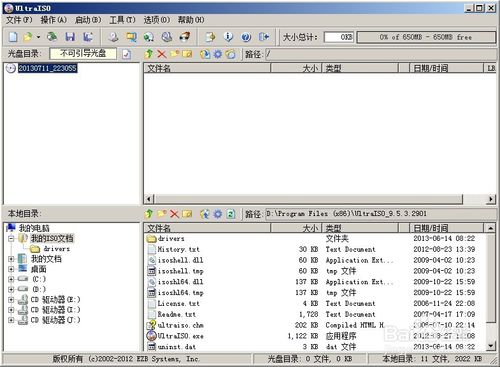Select UltraISO.exe in local file list

coord(180,336)
